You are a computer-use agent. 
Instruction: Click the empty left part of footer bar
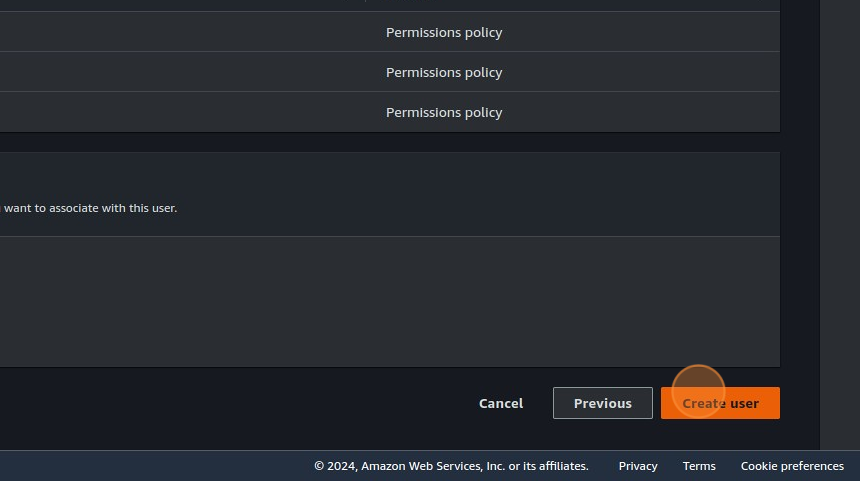pyautogui.click(x=150, y=466)
